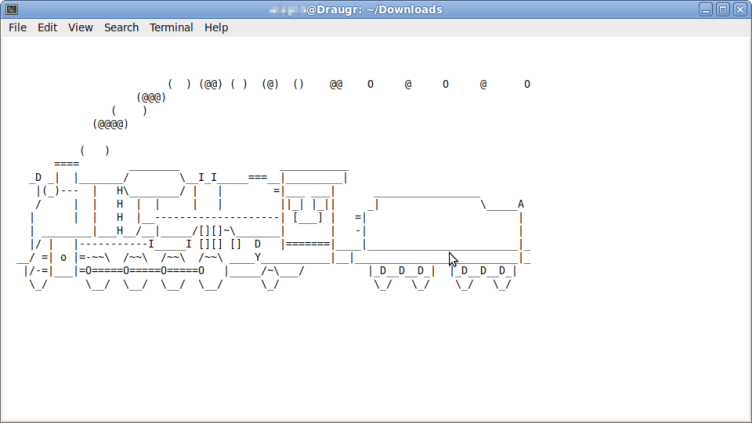
Task: Open the View menu
Action: pyautogui.click(x=80, y=28)
